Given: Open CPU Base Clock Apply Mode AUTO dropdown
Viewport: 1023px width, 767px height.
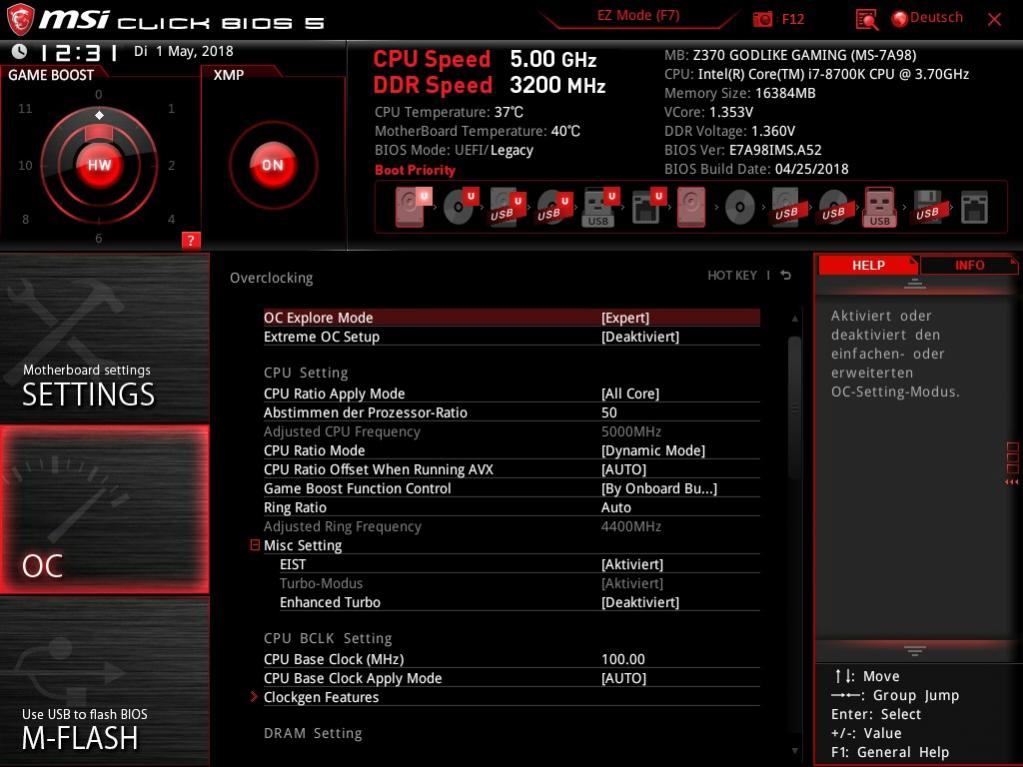Looking at the screenshot, I should pyautogui.click(x=624, y=678).
